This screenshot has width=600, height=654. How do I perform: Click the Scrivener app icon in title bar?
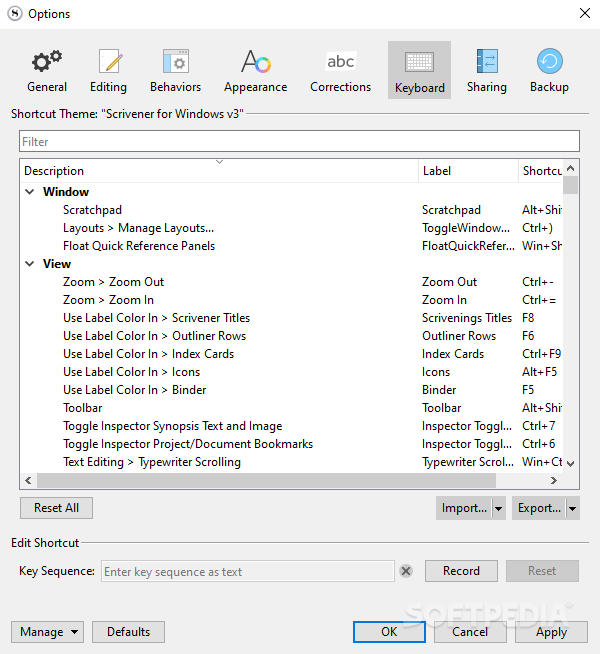coord(15,13)
